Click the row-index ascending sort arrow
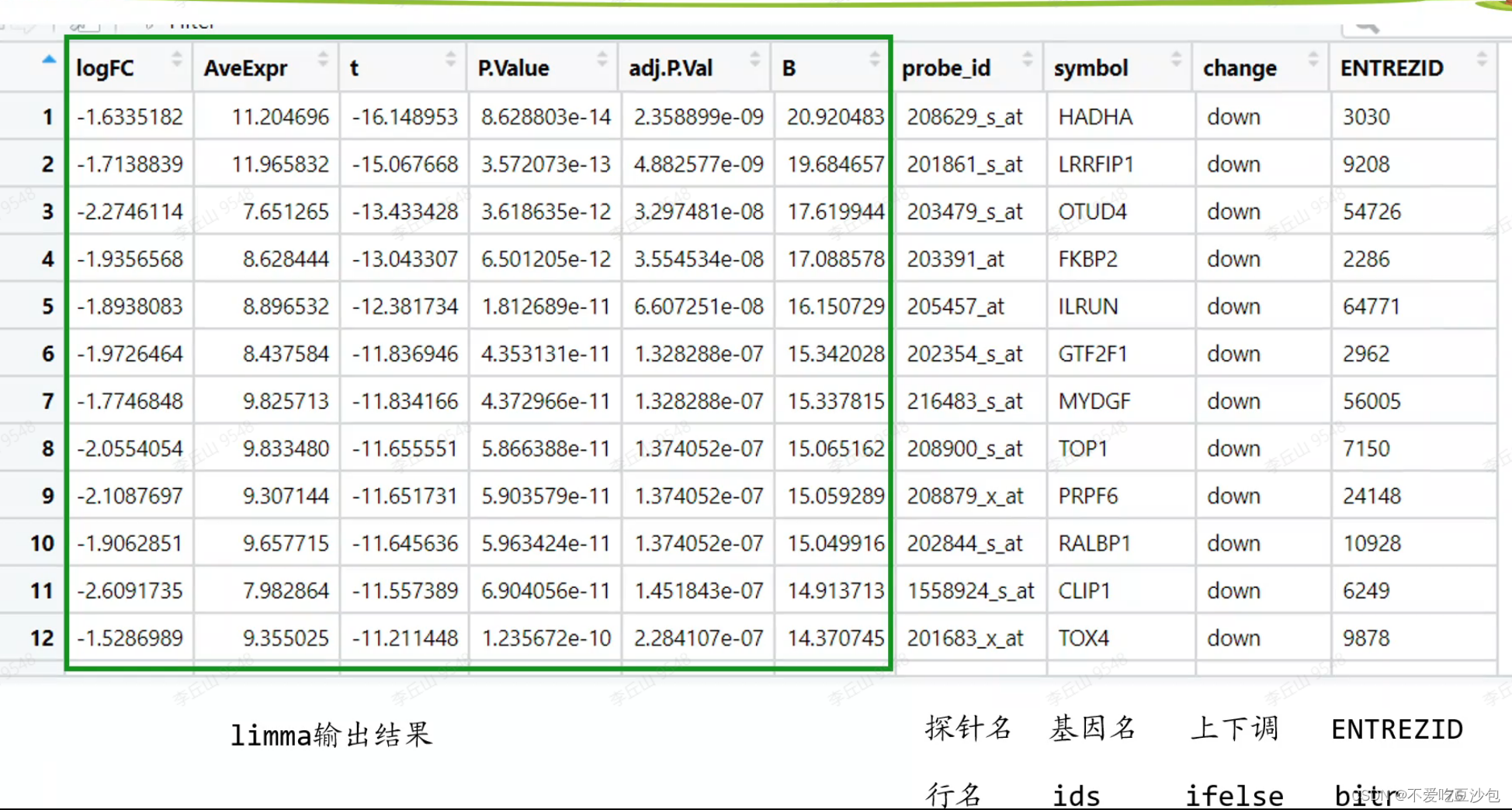 point(49,59)
